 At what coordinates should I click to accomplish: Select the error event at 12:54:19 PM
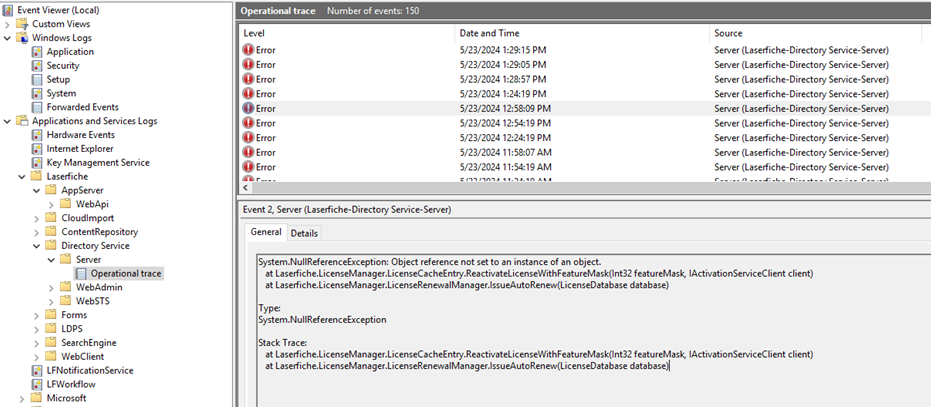585,123
